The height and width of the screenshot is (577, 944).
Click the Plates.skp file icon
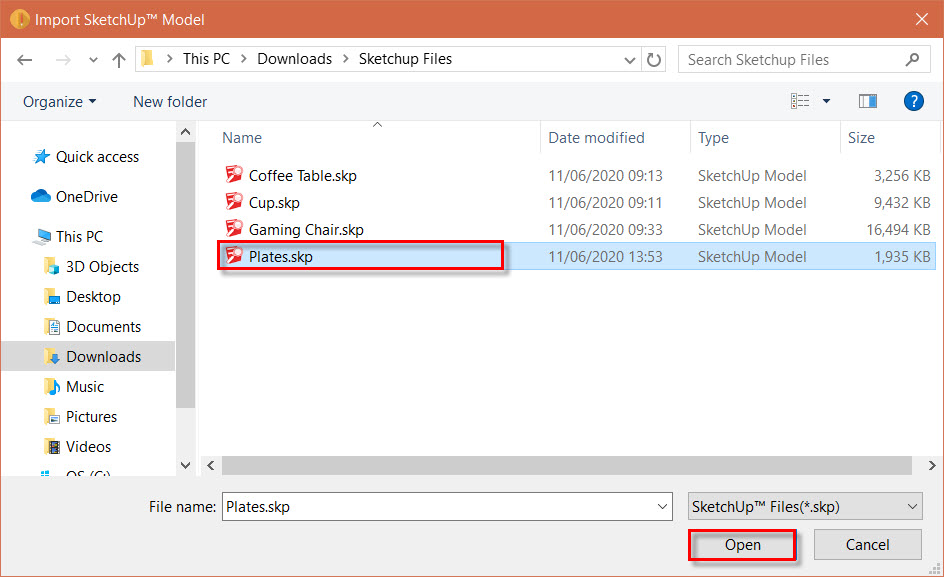pos(234,256)
